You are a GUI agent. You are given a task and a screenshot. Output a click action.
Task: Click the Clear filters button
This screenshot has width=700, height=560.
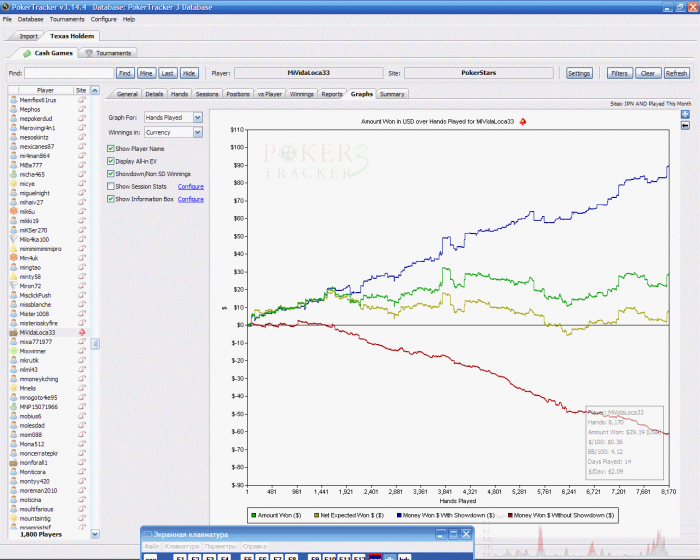pos(647,73)
